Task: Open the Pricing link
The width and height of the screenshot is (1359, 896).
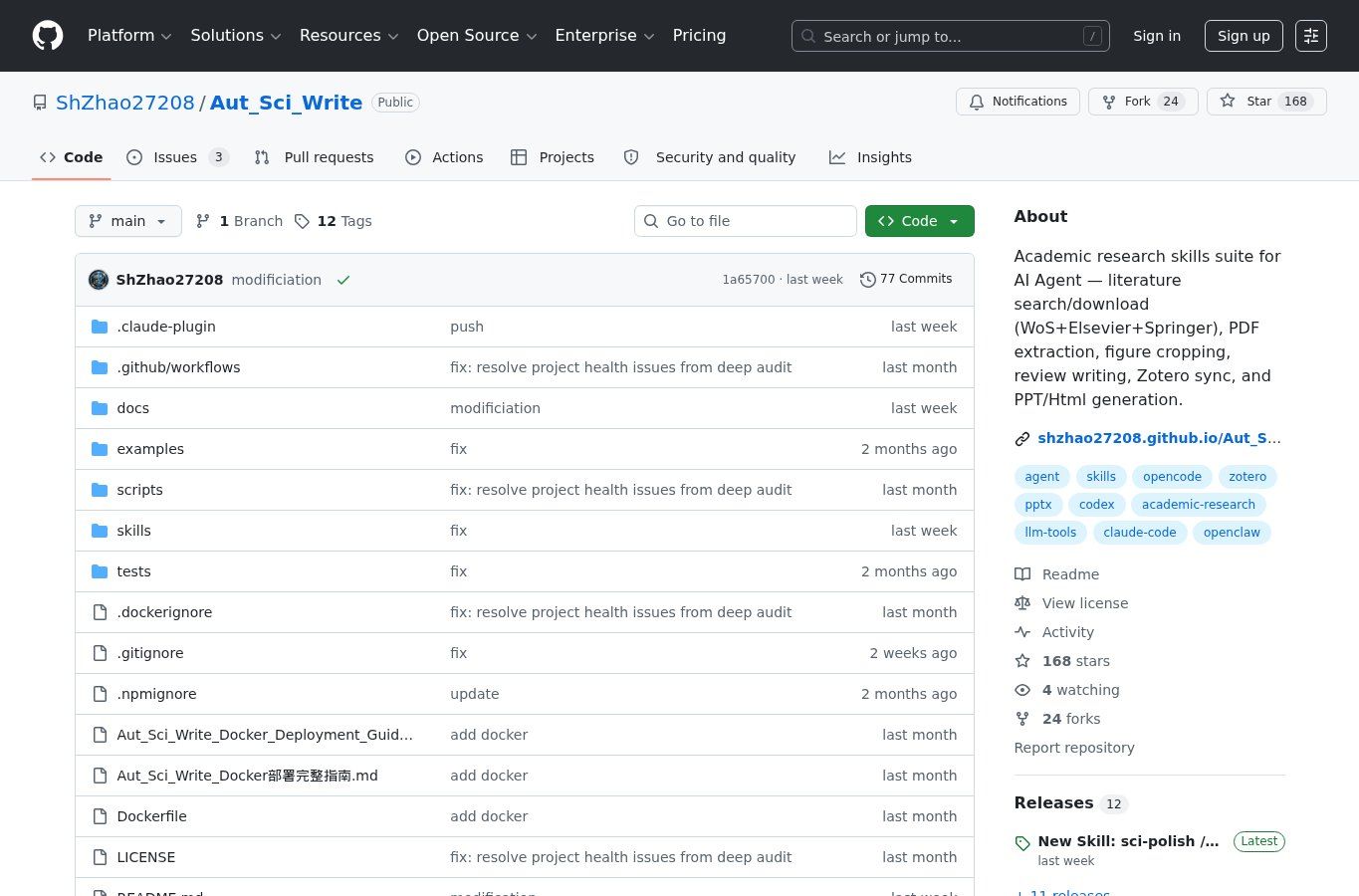Action: [699, 36]
